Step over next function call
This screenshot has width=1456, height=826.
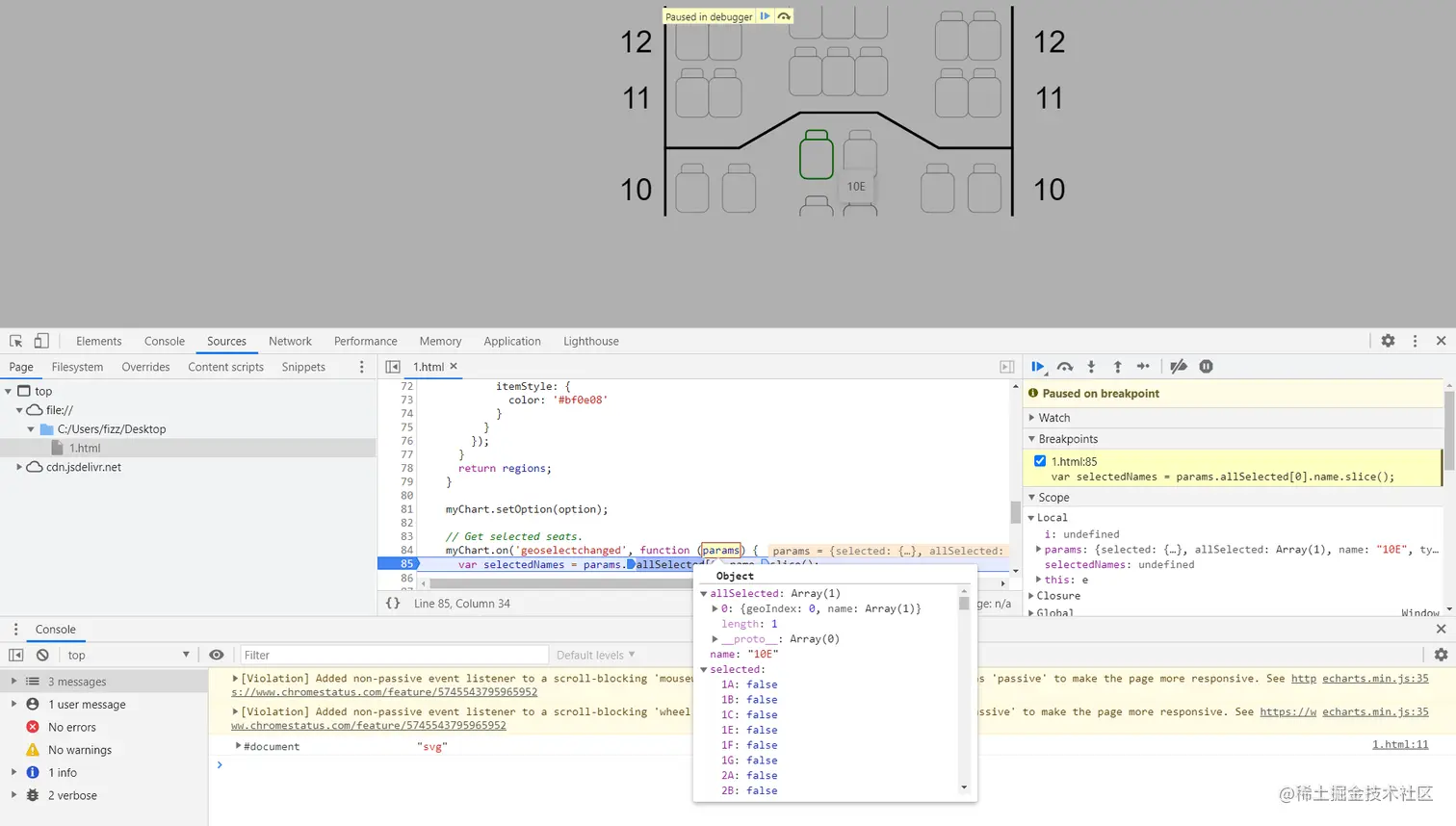pyautogui.click(x=1065, y=367)
